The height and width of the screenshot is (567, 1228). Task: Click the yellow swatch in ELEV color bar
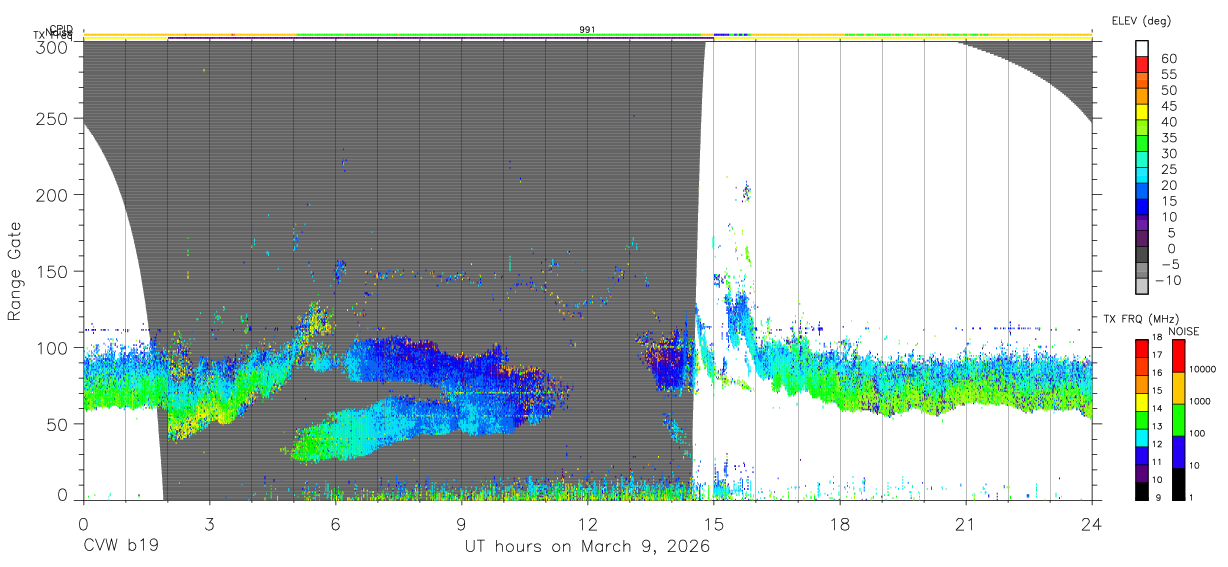(x=1143, y=111)
